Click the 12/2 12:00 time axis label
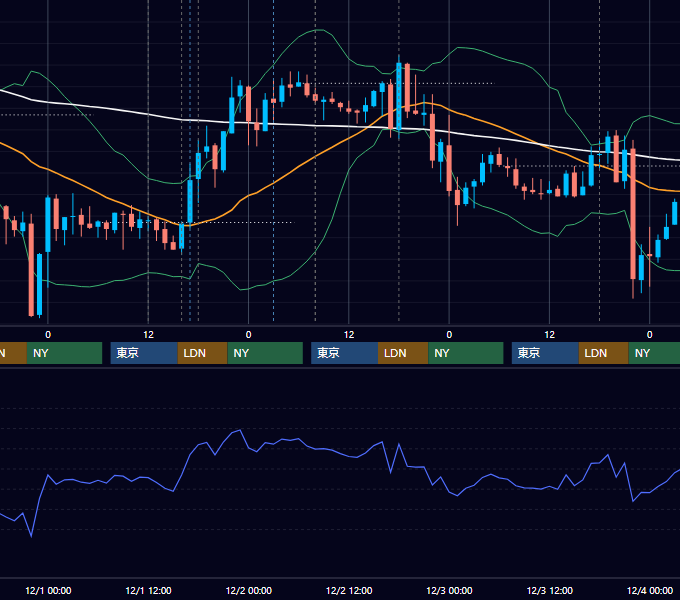Image resolution: width=680 pixels, height=600 pixels. (349, 590)
